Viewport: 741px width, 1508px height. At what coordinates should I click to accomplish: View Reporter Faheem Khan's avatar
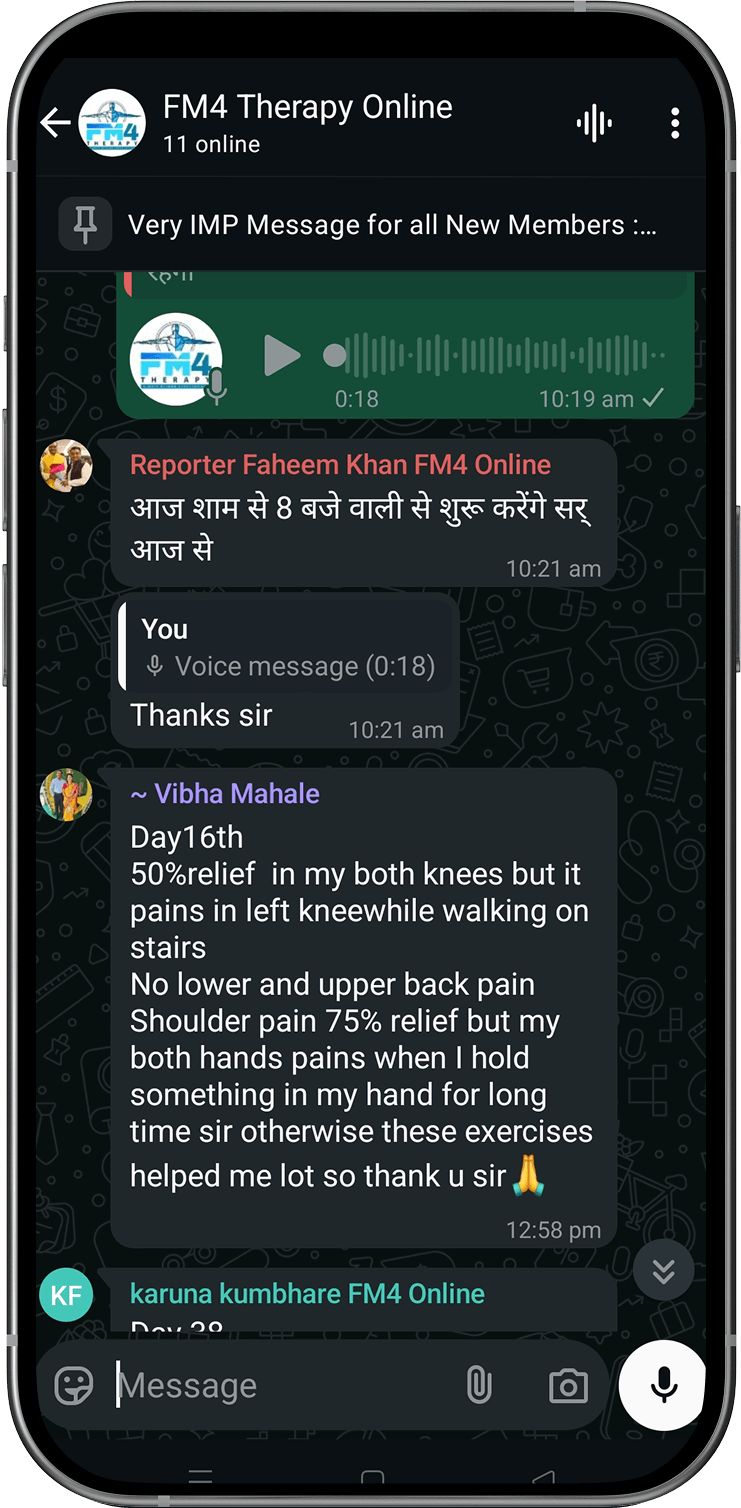66,465
